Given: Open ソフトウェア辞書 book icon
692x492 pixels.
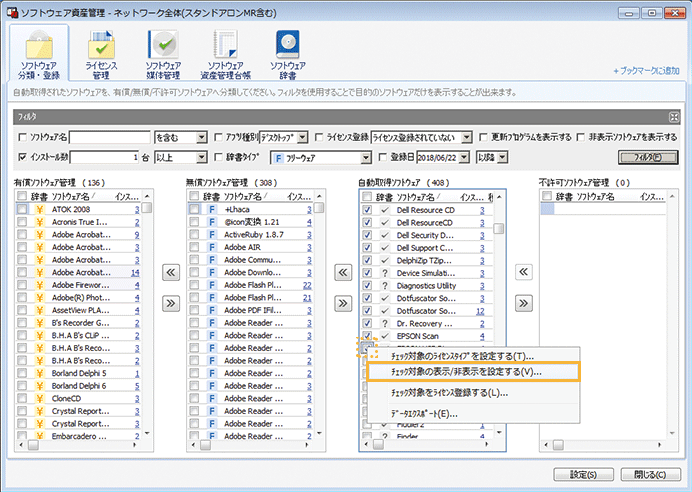Looking at the screenshot, I should tap(288, 44).
